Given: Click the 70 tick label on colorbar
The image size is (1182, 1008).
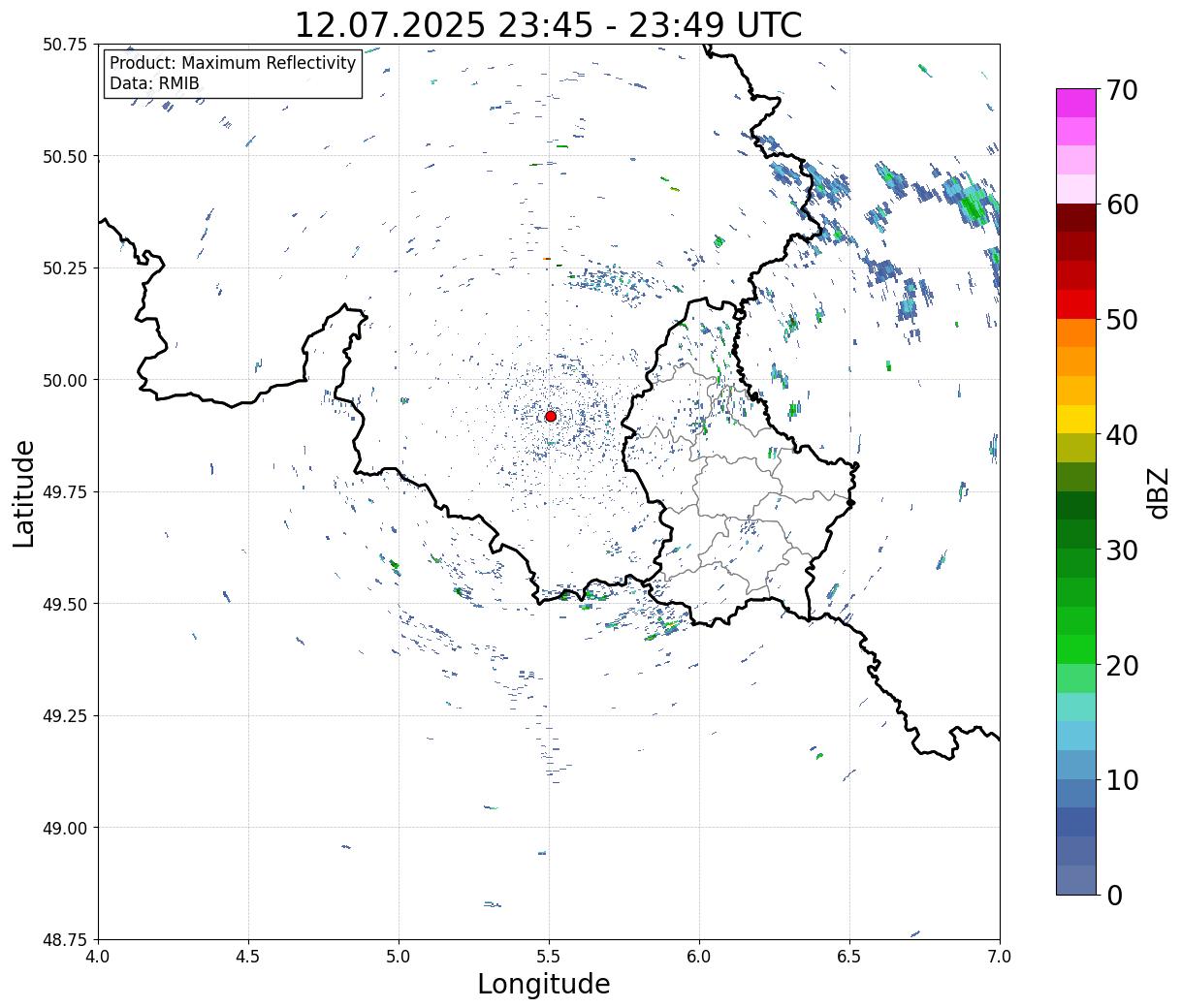Looking at the screenshot, I should [x=1122, y=90].
